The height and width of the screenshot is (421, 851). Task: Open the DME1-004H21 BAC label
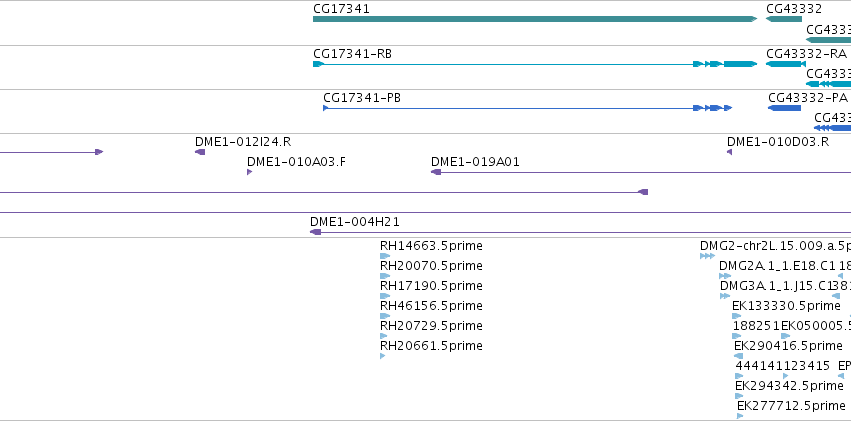[x=355, y=221]
